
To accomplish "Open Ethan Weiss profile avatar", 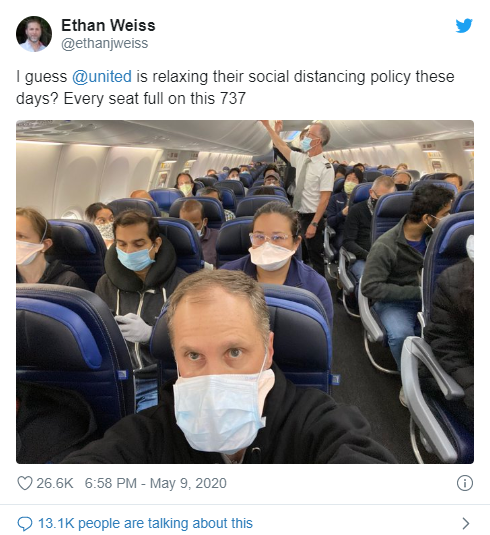I will click(34, 34).
